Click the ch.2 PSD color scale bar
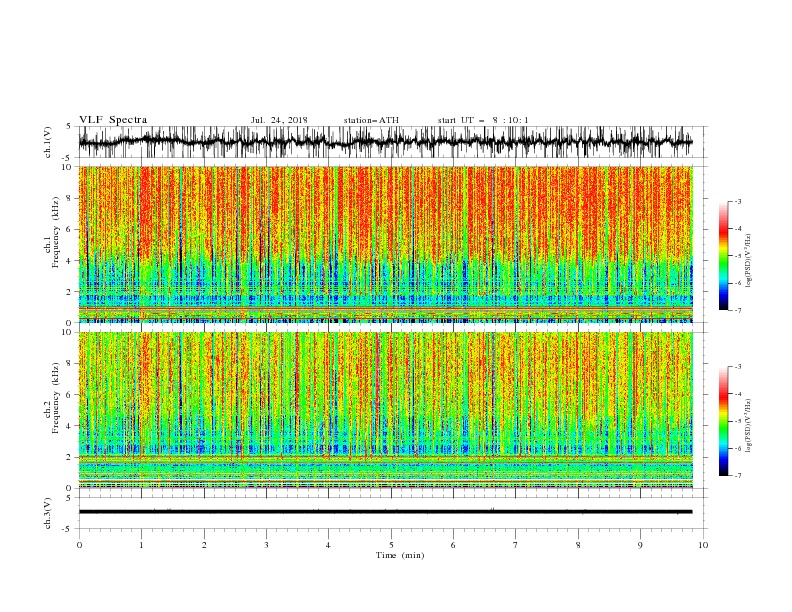This screenshot has width=792, height=612. (x=723, y=421)
